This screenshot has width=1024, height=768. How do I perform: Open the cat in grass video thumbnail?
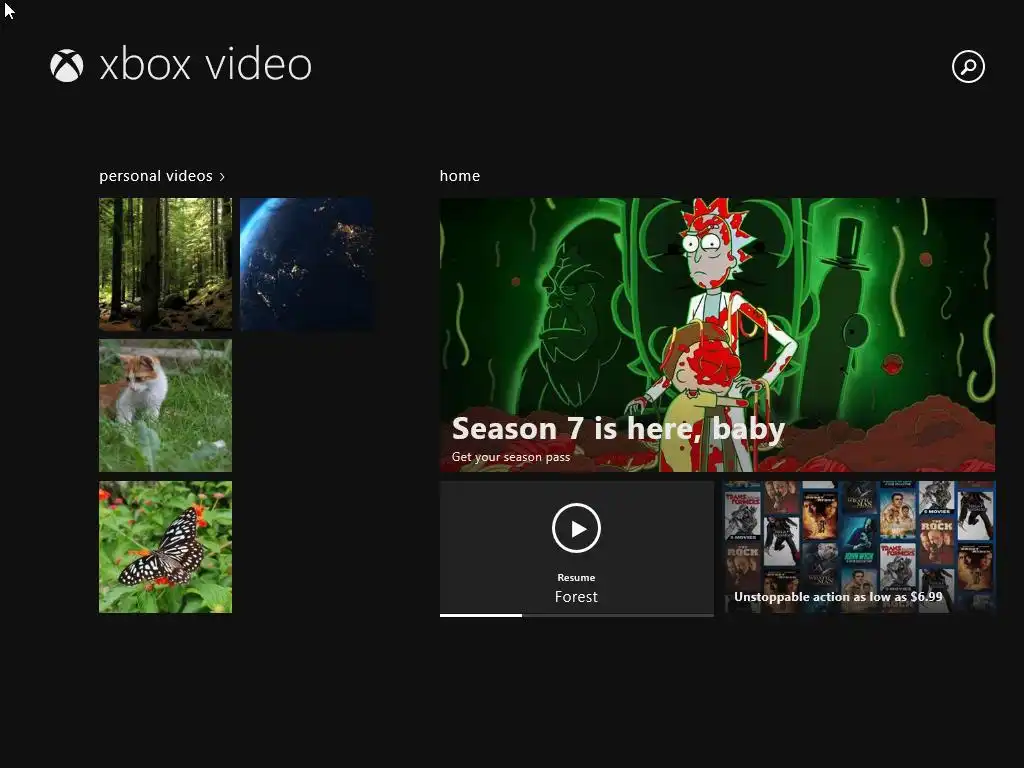165,405
